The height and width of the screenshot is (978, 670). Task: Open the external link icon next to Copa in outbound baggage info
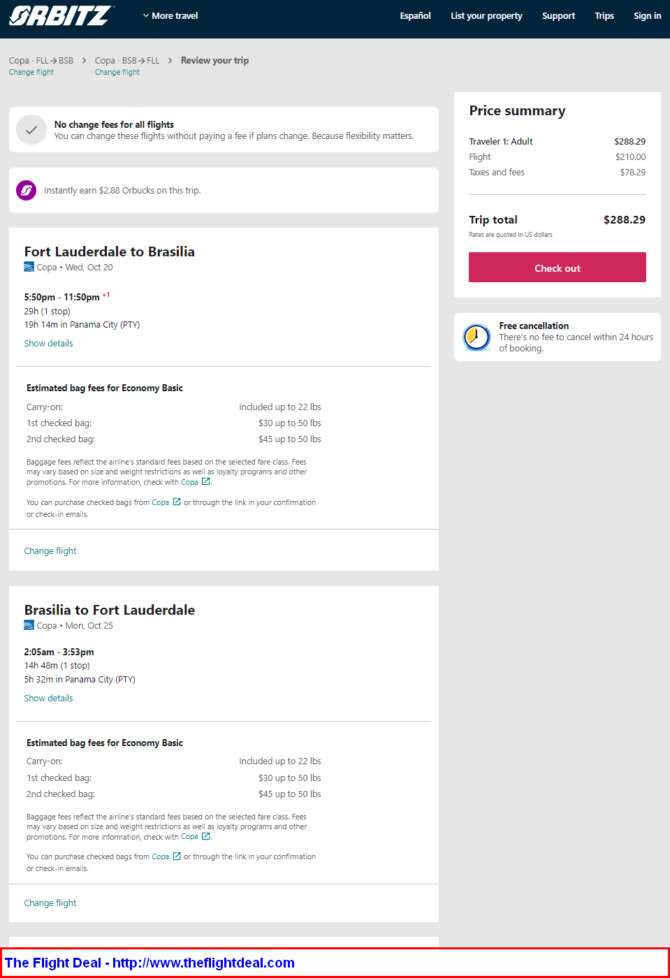[x=206, y=482]
